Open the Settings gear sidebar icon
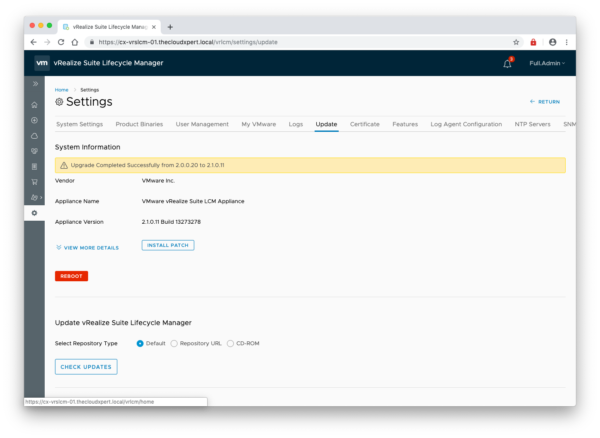This screenshot has height=438, width=600. click(x=35, y=213)
